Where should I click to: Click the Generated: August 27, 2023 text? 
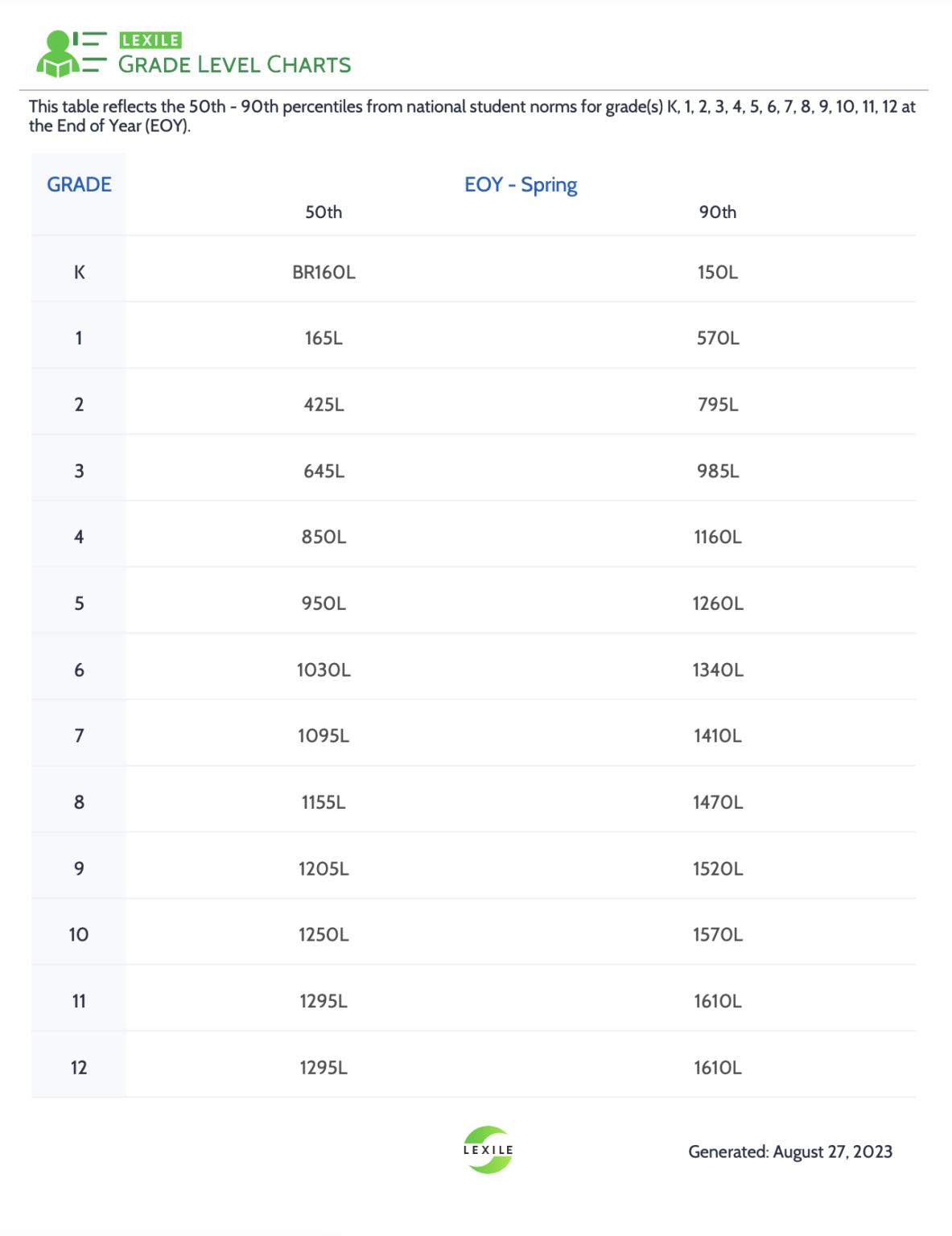790,1152
